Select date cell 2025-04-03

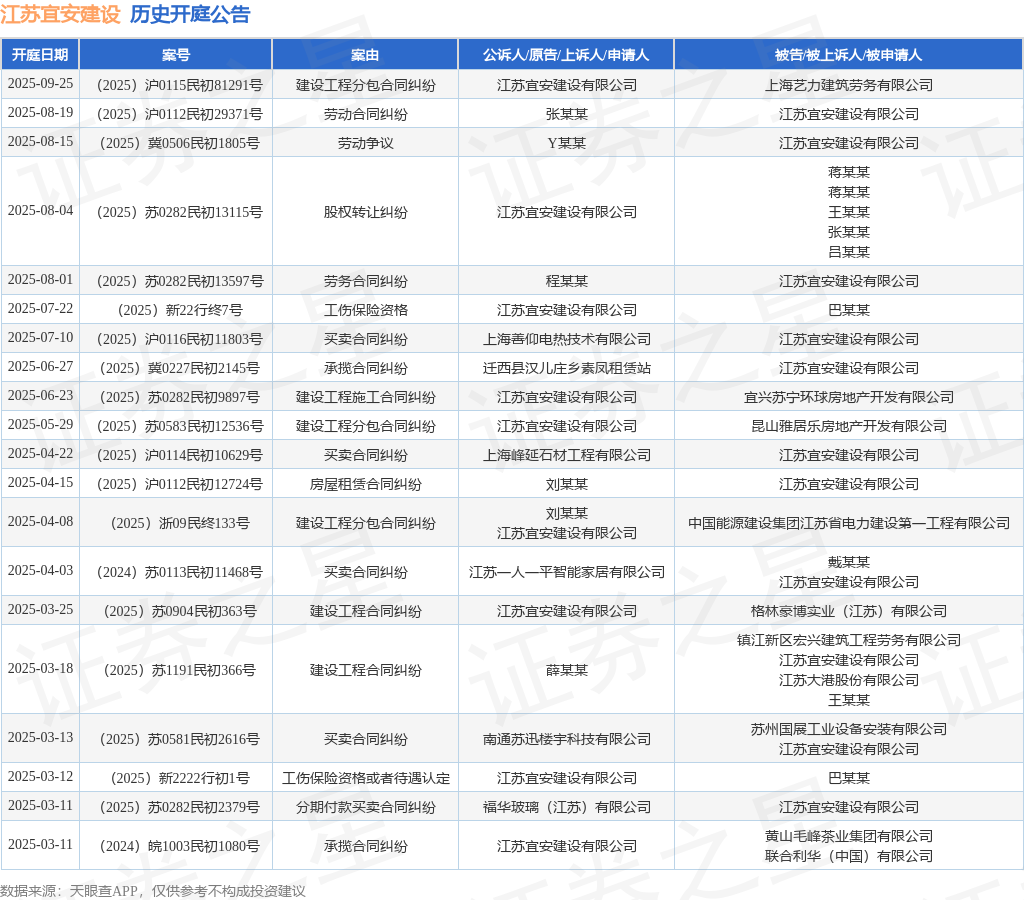pos(40,571)
